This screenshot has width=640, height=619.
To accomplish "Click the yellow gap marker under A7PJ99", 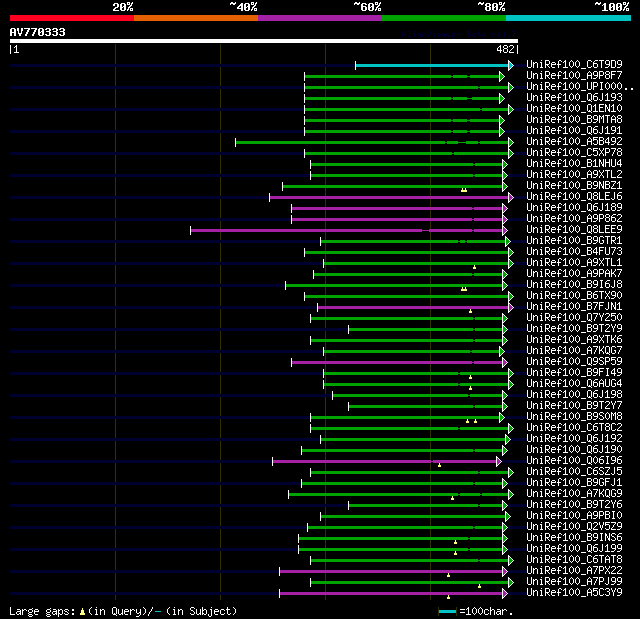I will (x=480, y=586).
